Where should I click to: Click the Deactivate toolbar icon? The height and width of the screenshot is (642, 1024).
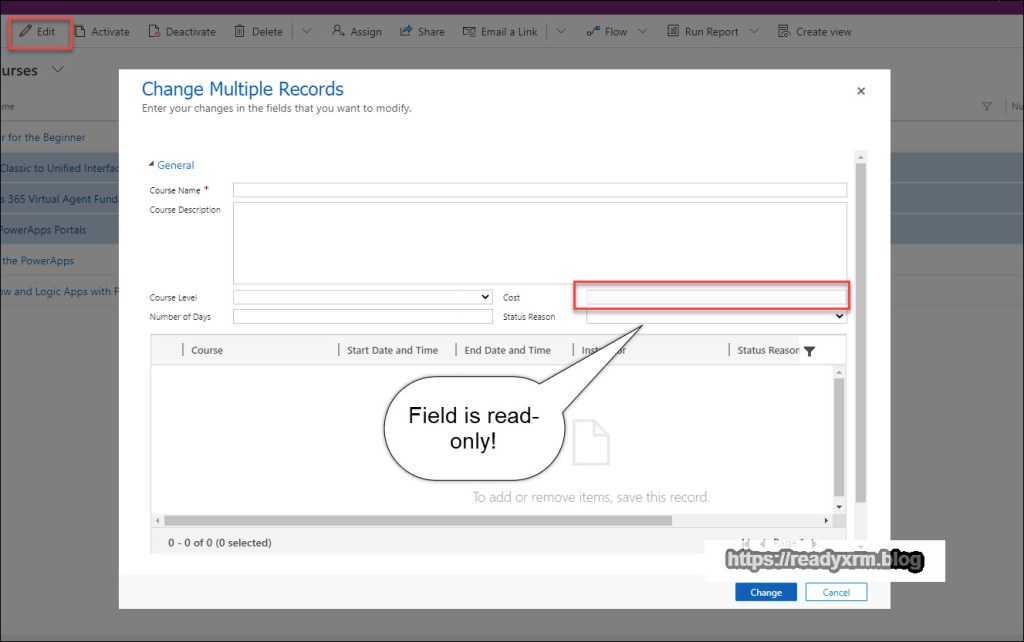click(x=154, y=32)
